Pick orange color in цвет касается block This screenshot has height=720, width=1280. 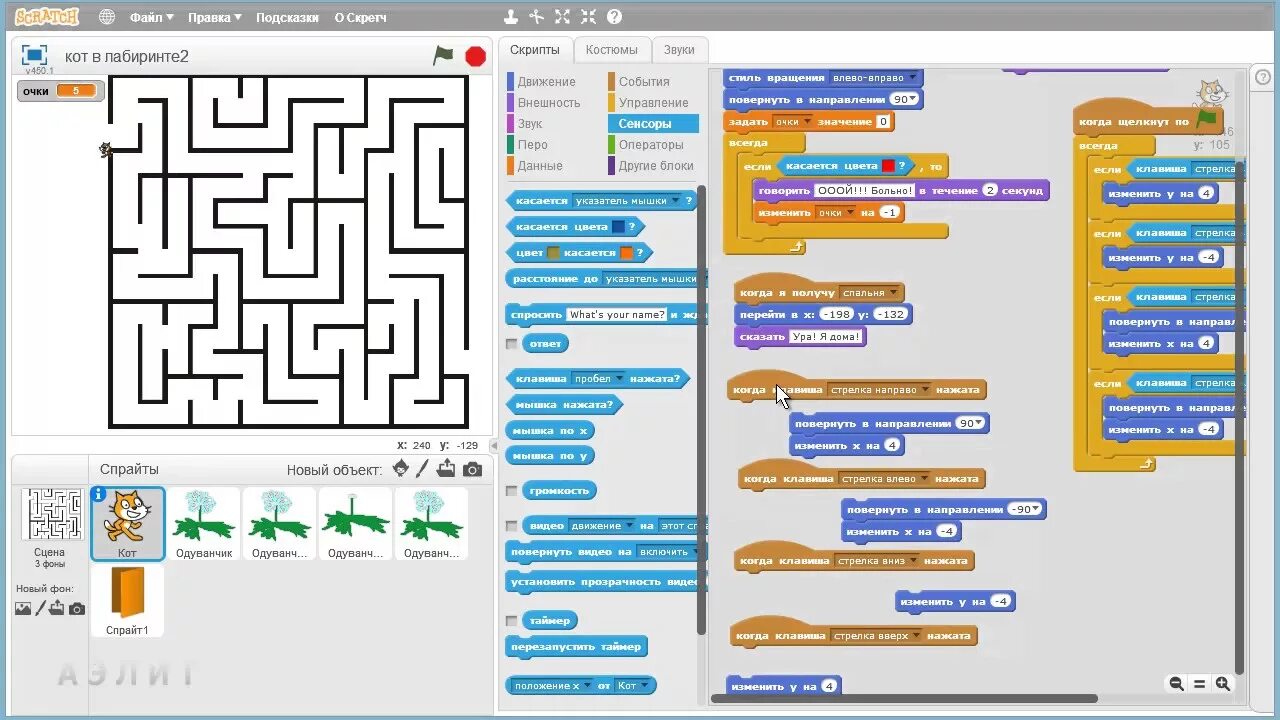click(x=626, y=253)
